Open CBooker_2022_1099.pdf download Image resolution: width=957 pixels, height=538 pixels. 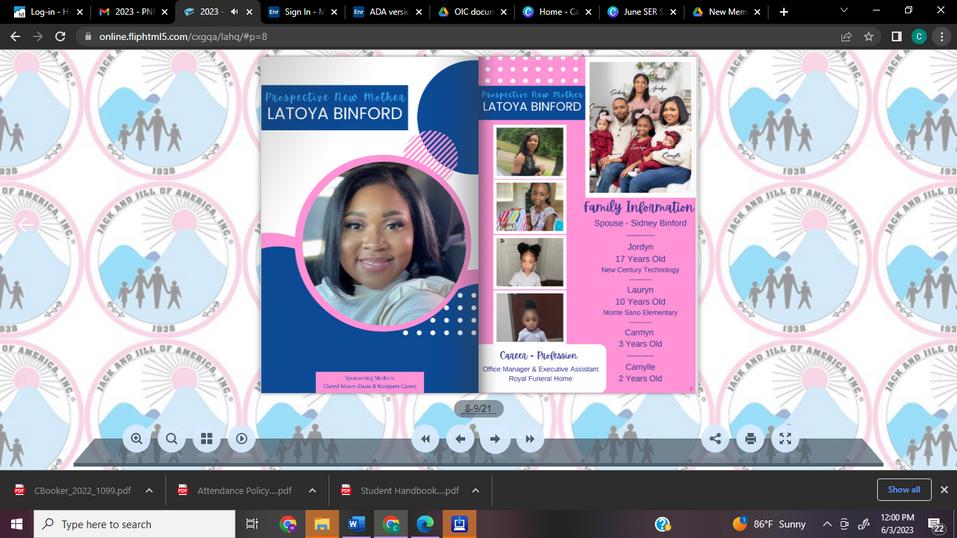(74, 490)
